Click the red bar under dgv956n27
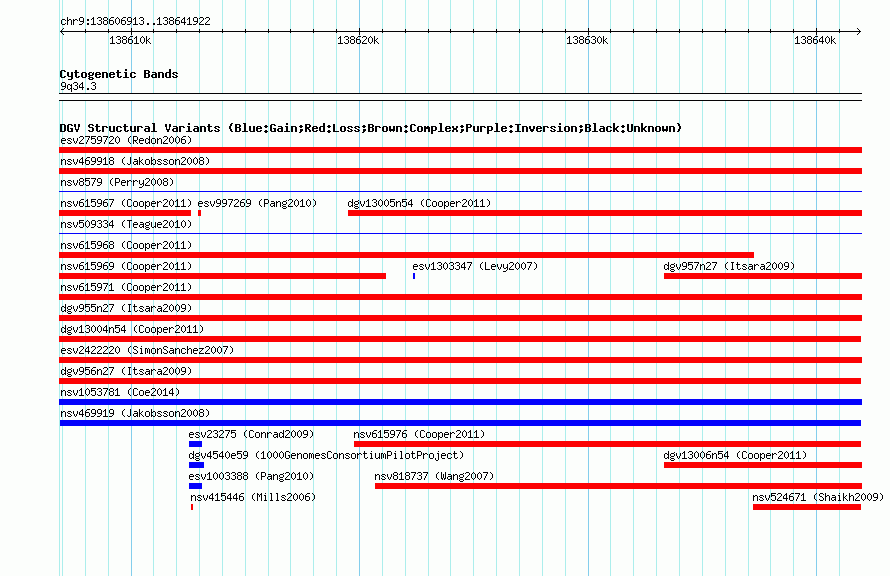 tap(460, 381)
